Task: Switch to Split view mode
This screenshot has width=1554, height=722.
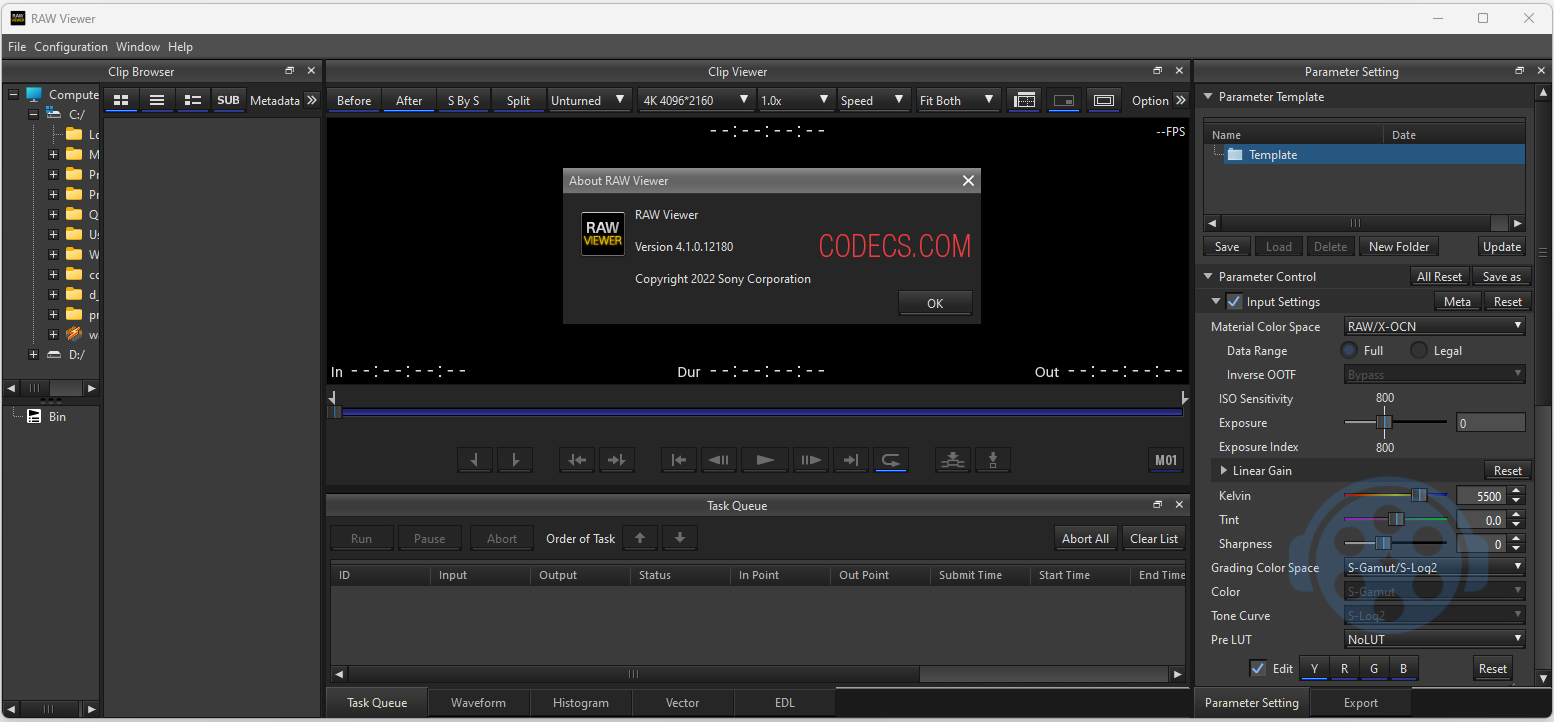Action: pos(518,100)
